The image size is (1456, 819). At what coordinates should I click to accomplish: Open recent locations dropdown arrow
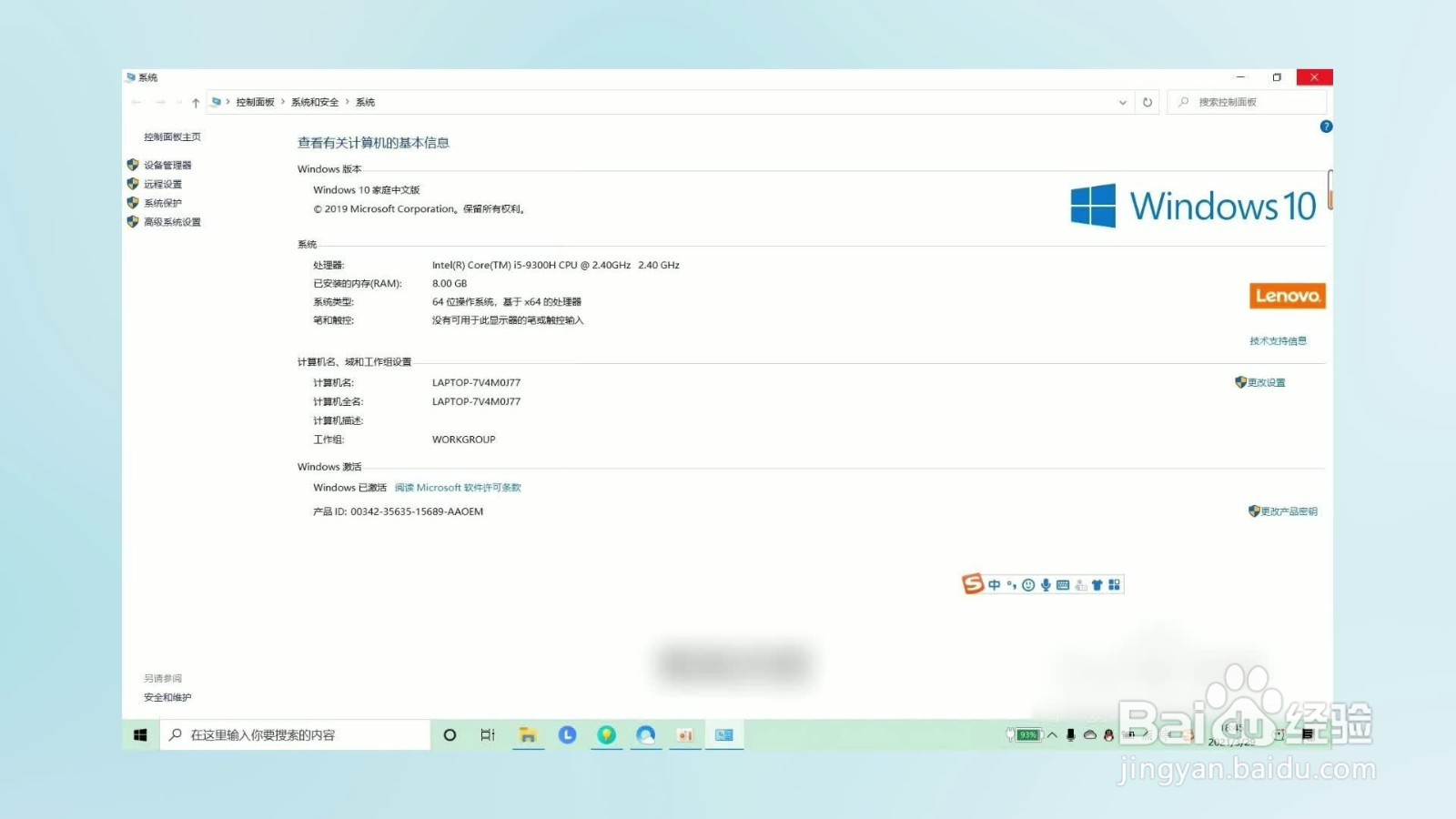179,103
